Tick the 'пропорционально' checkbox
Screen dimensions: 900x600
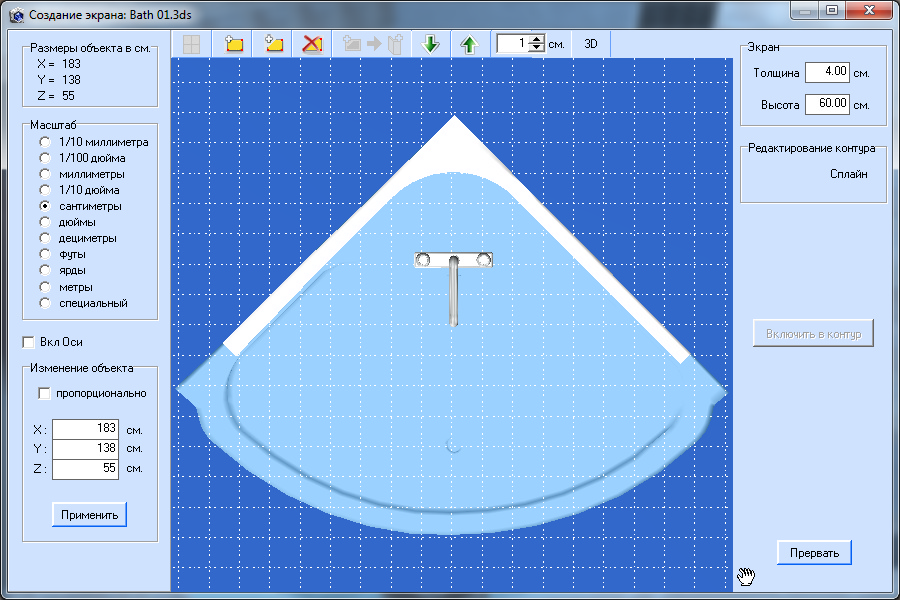coord(44,393)
